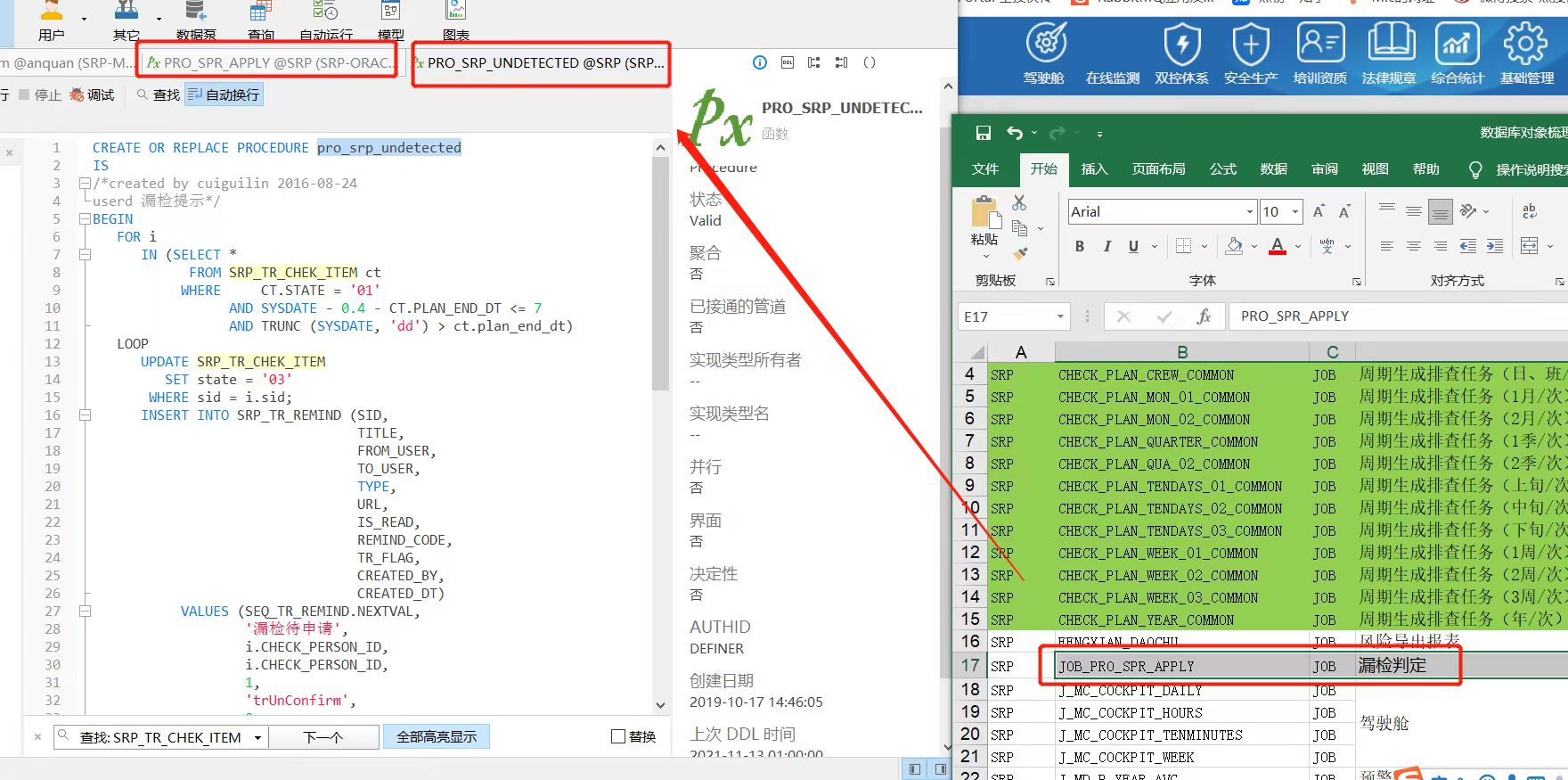
Task: Click the 停止 (Stop) button
Action: 40,94
